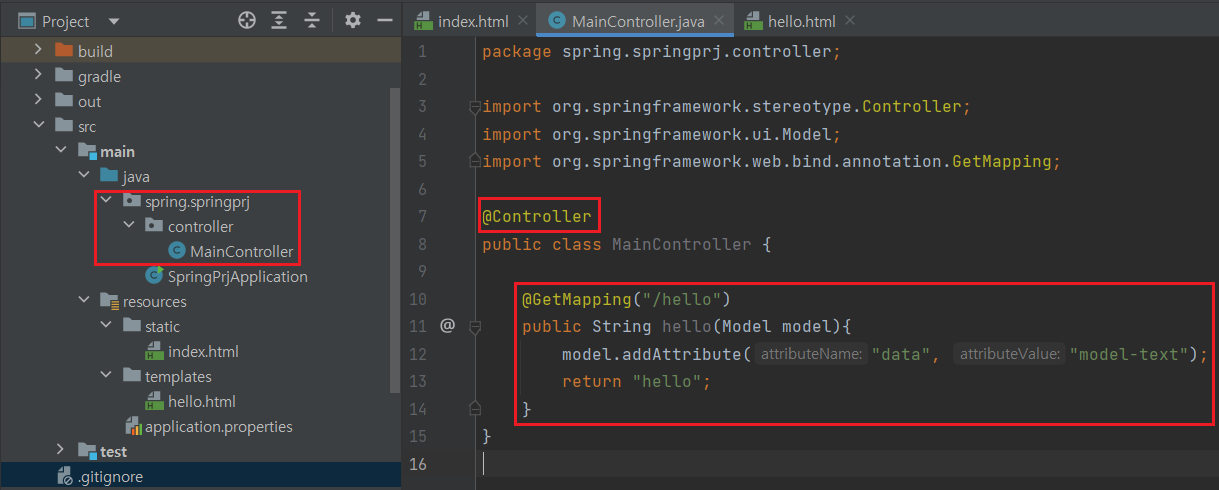Collapse the templates folder arrow

pyautogui.click(x=106, y=376)
